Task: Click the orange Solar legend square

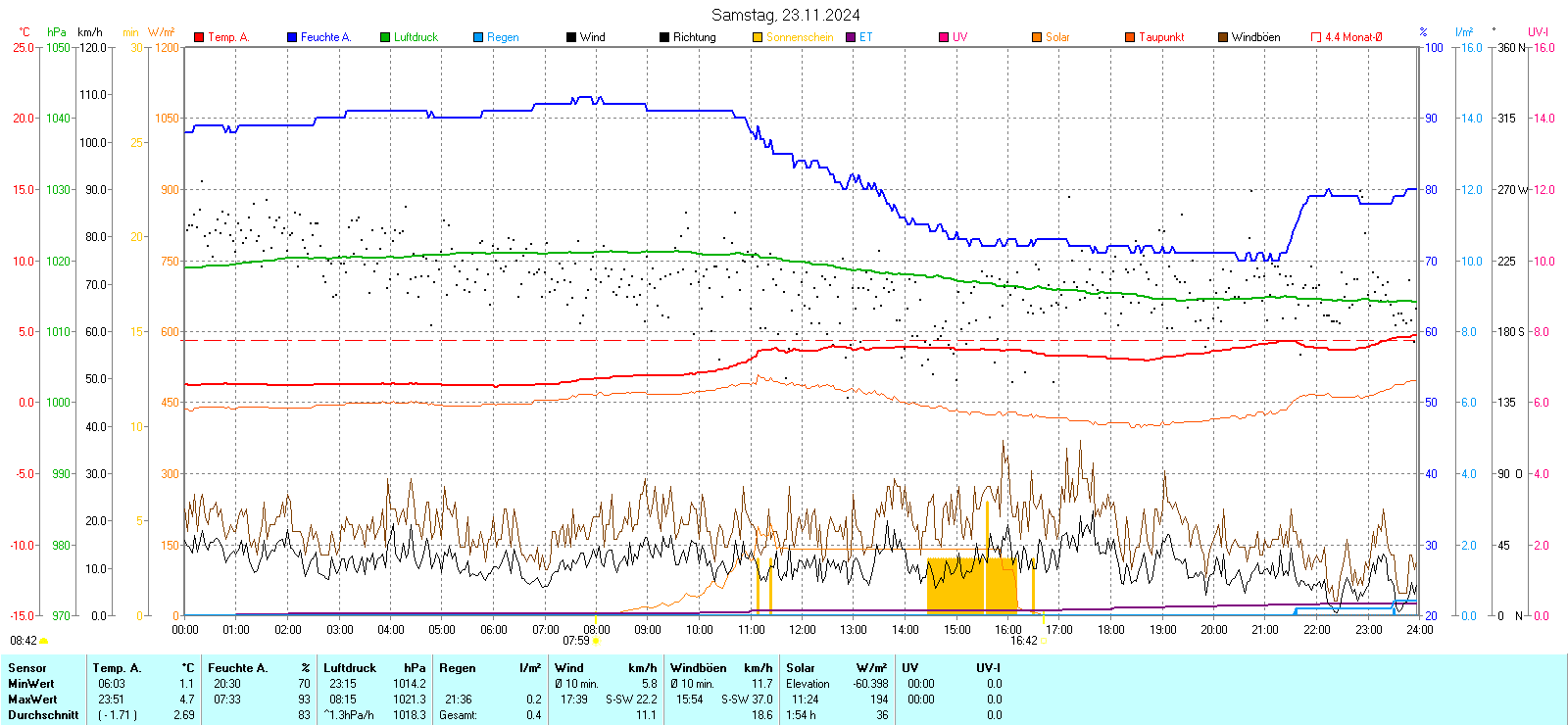Action: tap(1037, 37)
